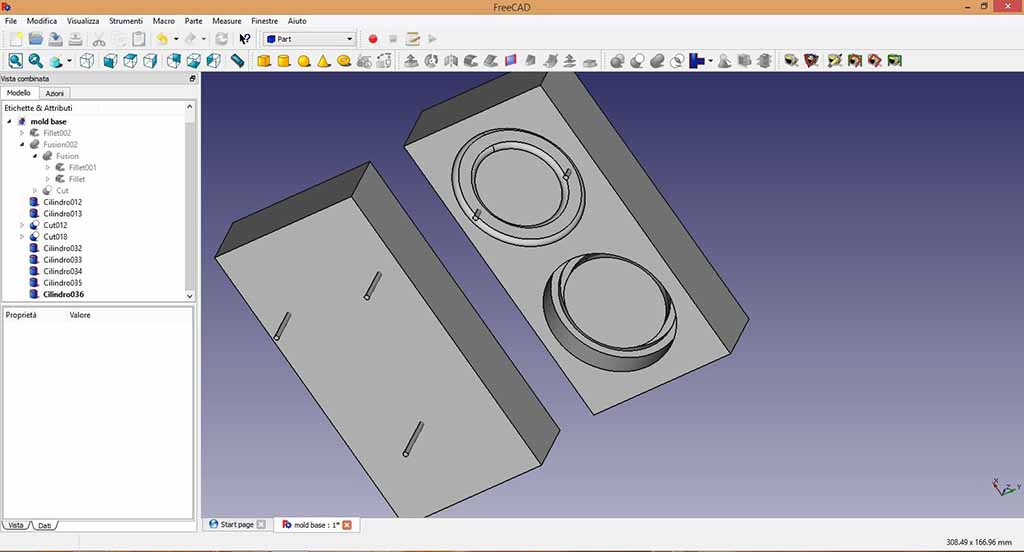Open the Visualizza menu

pos(83,21)
